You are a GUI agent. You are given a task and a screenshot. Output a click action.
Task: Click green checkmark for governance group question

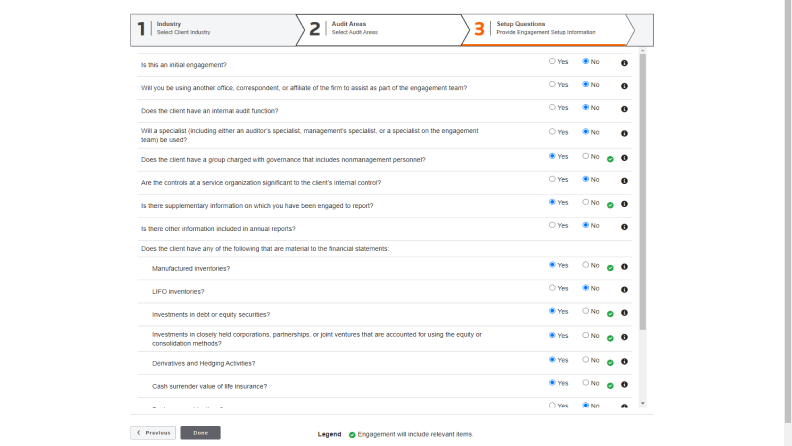pyautogui.click(x=610, y=158)
